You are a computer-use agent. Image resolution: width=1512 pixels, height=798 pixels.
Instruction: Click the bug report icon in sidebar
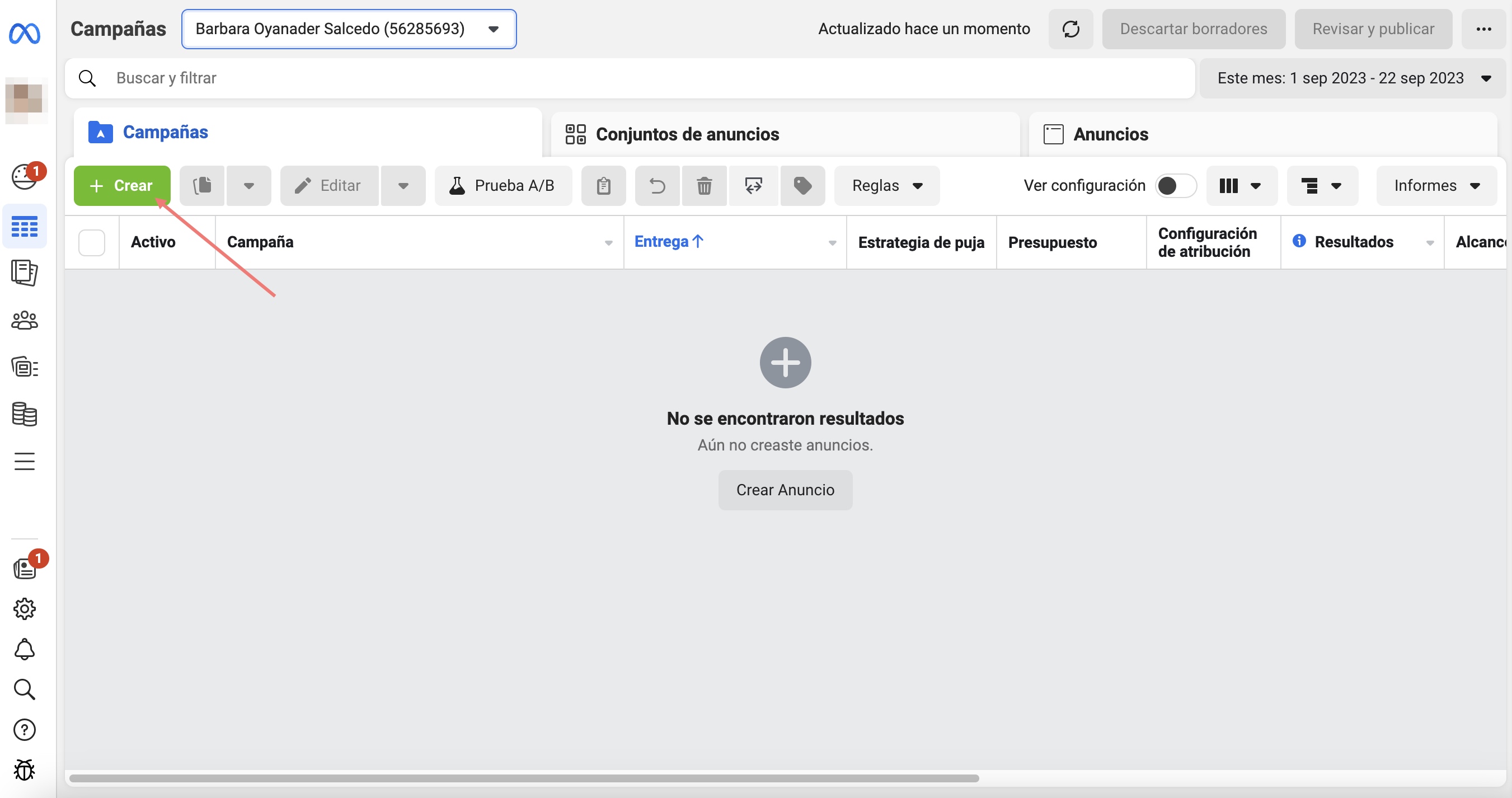coord(24,770)
